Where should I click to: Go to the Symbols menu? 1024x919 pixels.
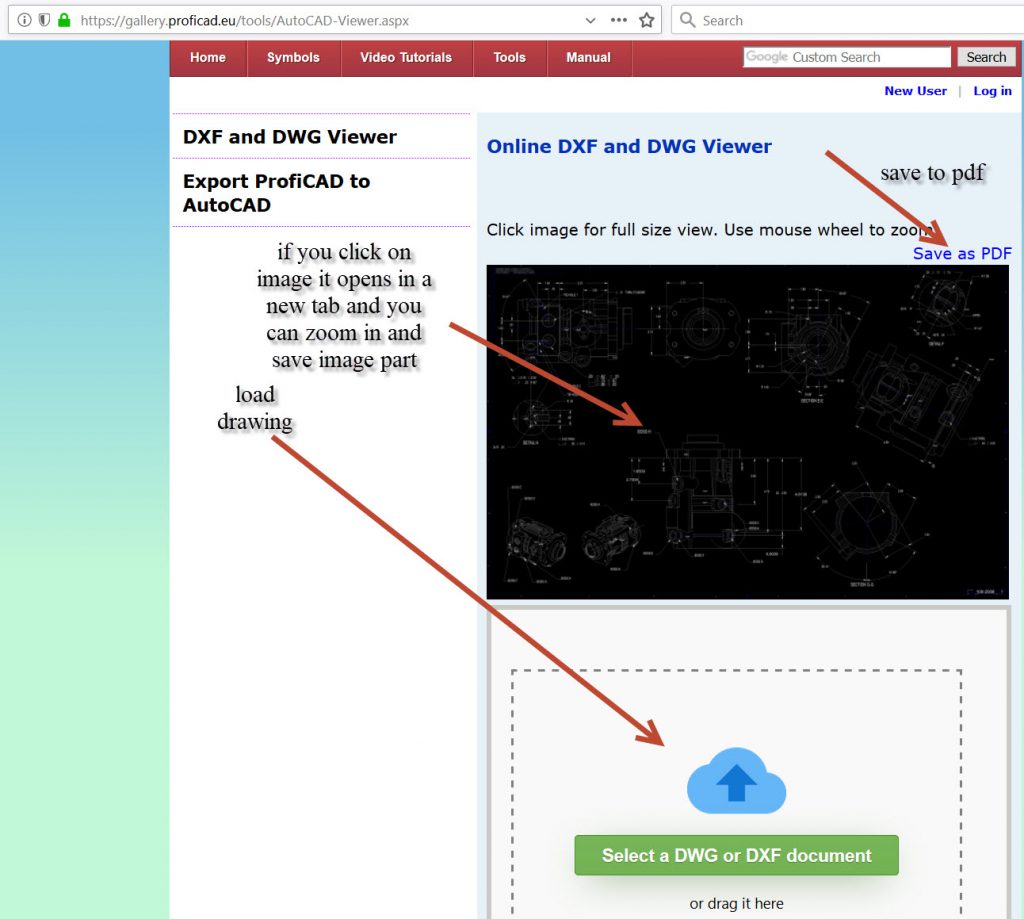pos(293,57)
